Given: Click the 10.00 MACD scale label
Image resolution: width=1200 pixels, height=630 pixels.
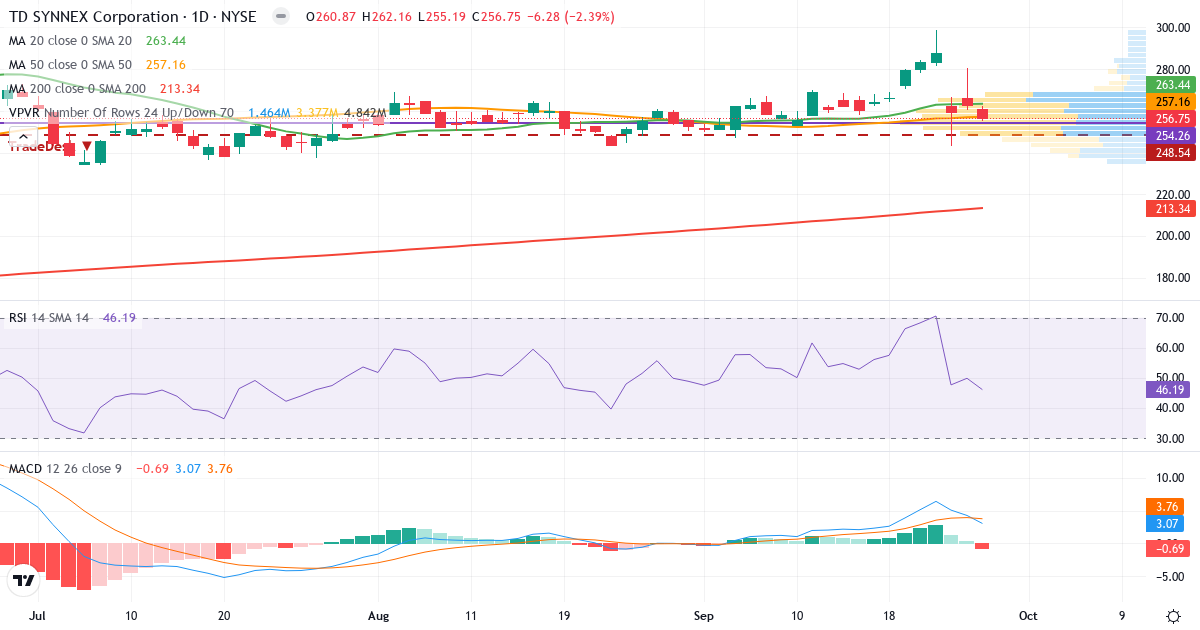Looking at the screenshot, I should 1169,477.
